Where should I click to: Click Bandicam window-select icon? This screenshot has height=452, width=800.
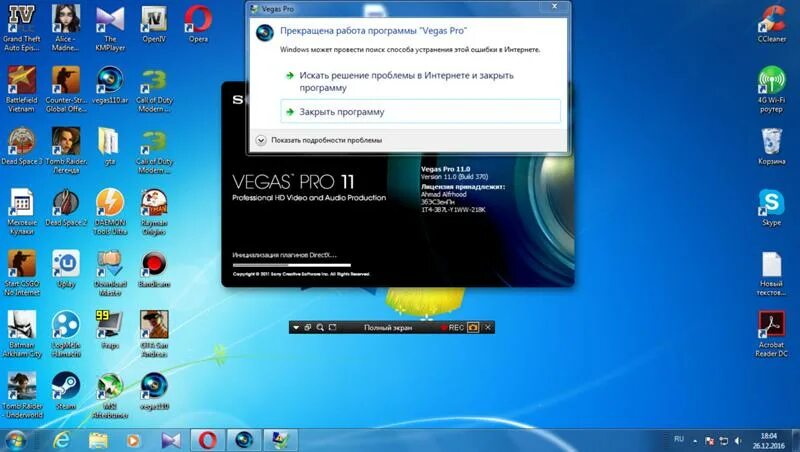[308, 328]
